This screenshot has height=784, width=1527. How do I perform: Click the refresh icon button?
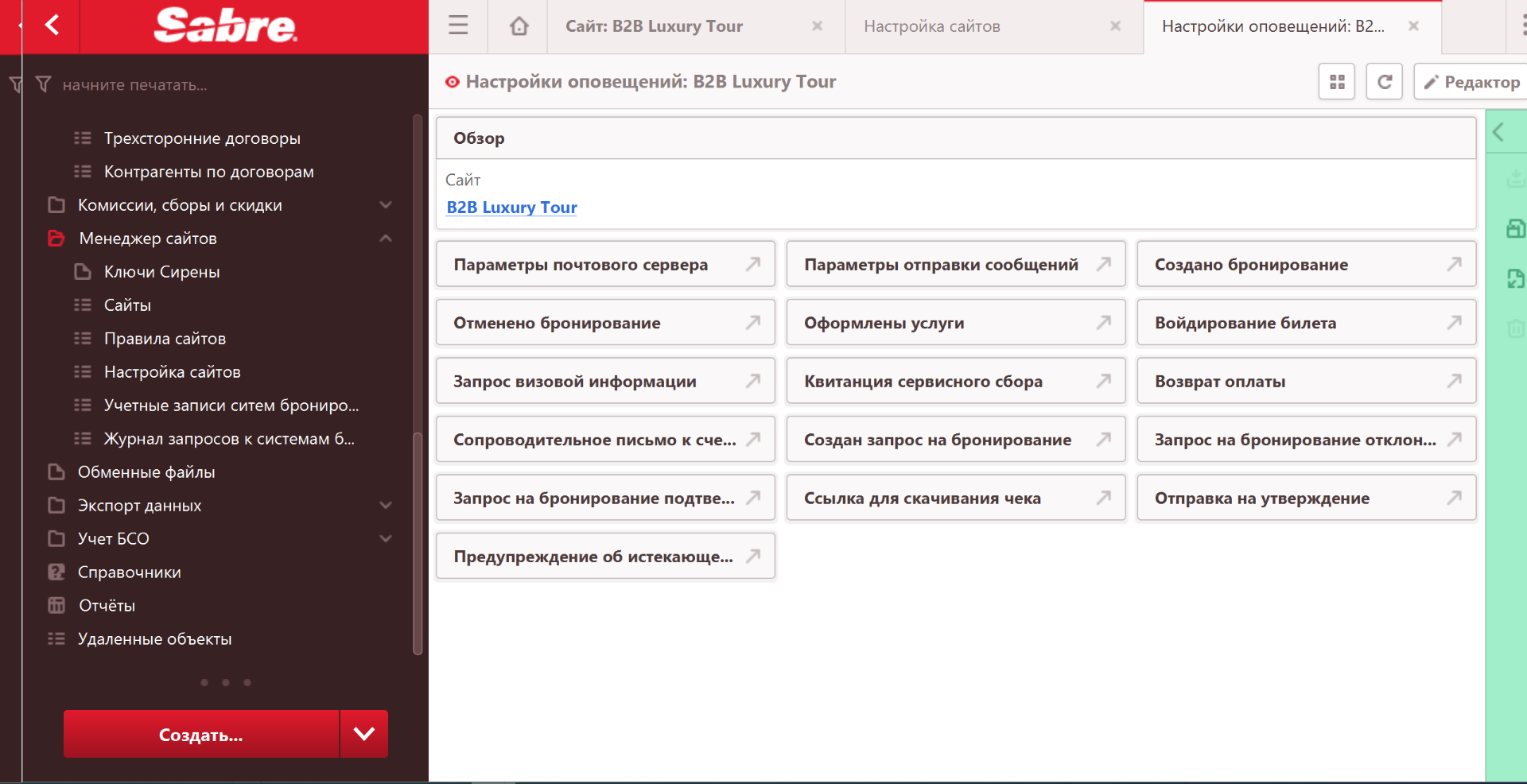[1384, 82]
